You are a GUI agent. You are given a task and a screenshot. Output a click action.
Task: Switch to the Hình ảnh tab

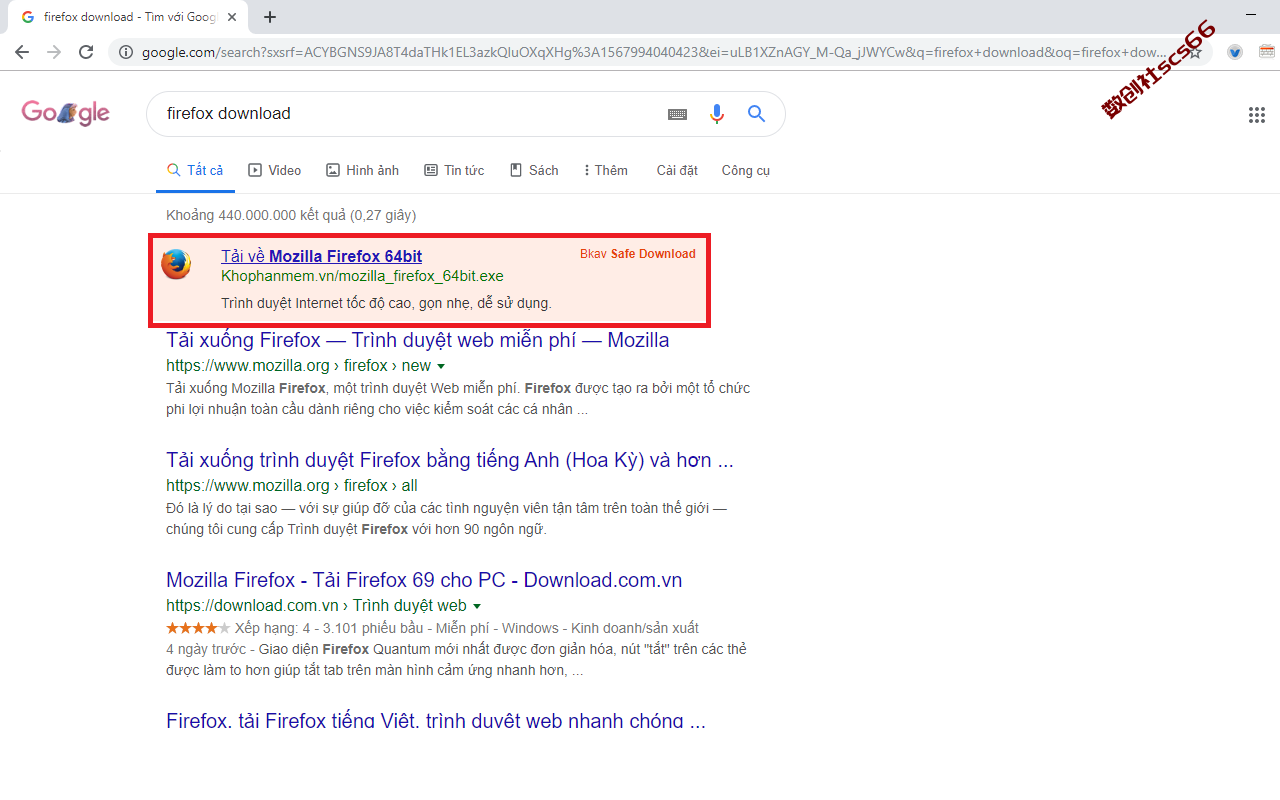(x=363, y=170)
